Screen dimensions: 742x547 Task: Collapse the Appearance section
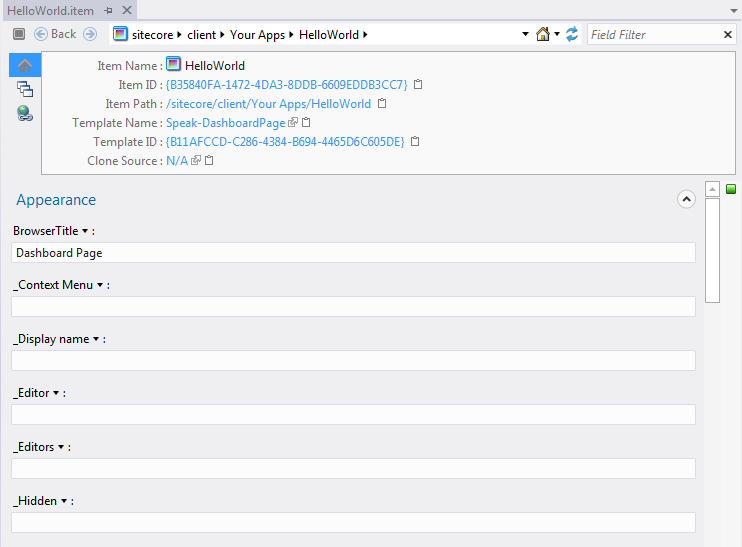[x=686, y=199]
